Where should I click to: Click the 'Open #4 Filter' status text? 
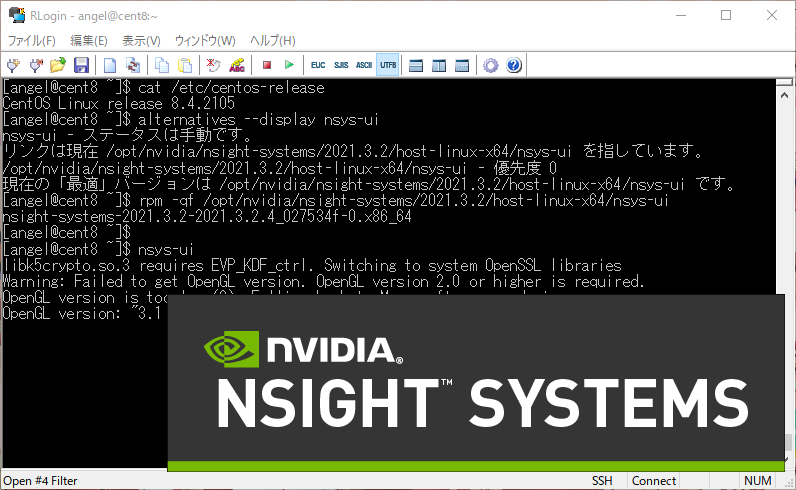41,480
